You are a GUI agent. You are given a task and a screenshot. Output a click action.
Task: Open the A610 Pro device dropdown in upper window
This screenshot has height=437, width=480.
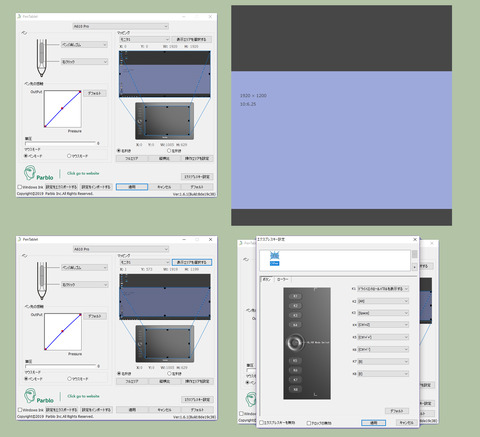[121, 26]
